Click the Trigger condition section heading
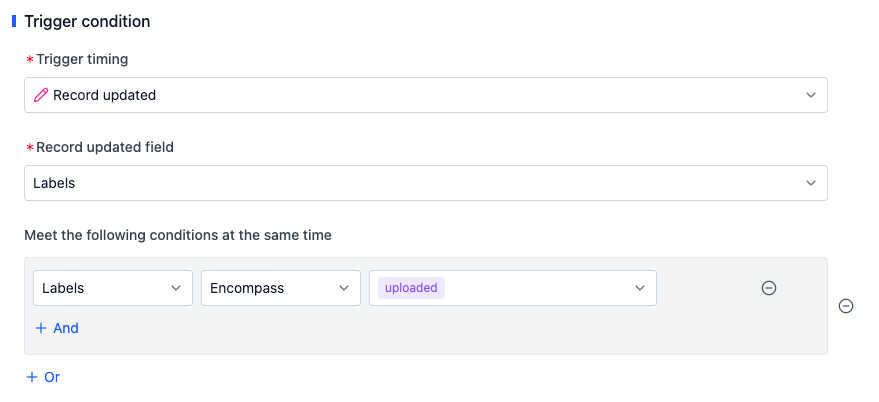Viewport: 879px width, 402px height. [x=87, y=21]
